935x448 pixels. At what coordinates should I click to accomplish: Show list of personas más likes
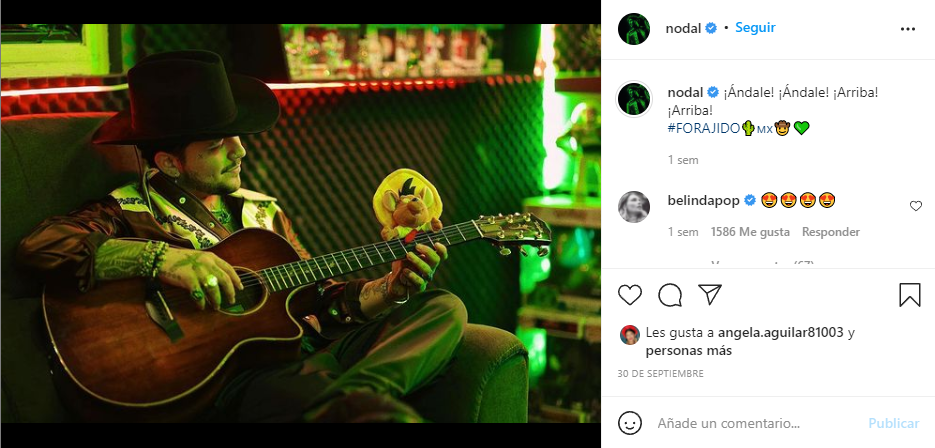click(689, 351)
